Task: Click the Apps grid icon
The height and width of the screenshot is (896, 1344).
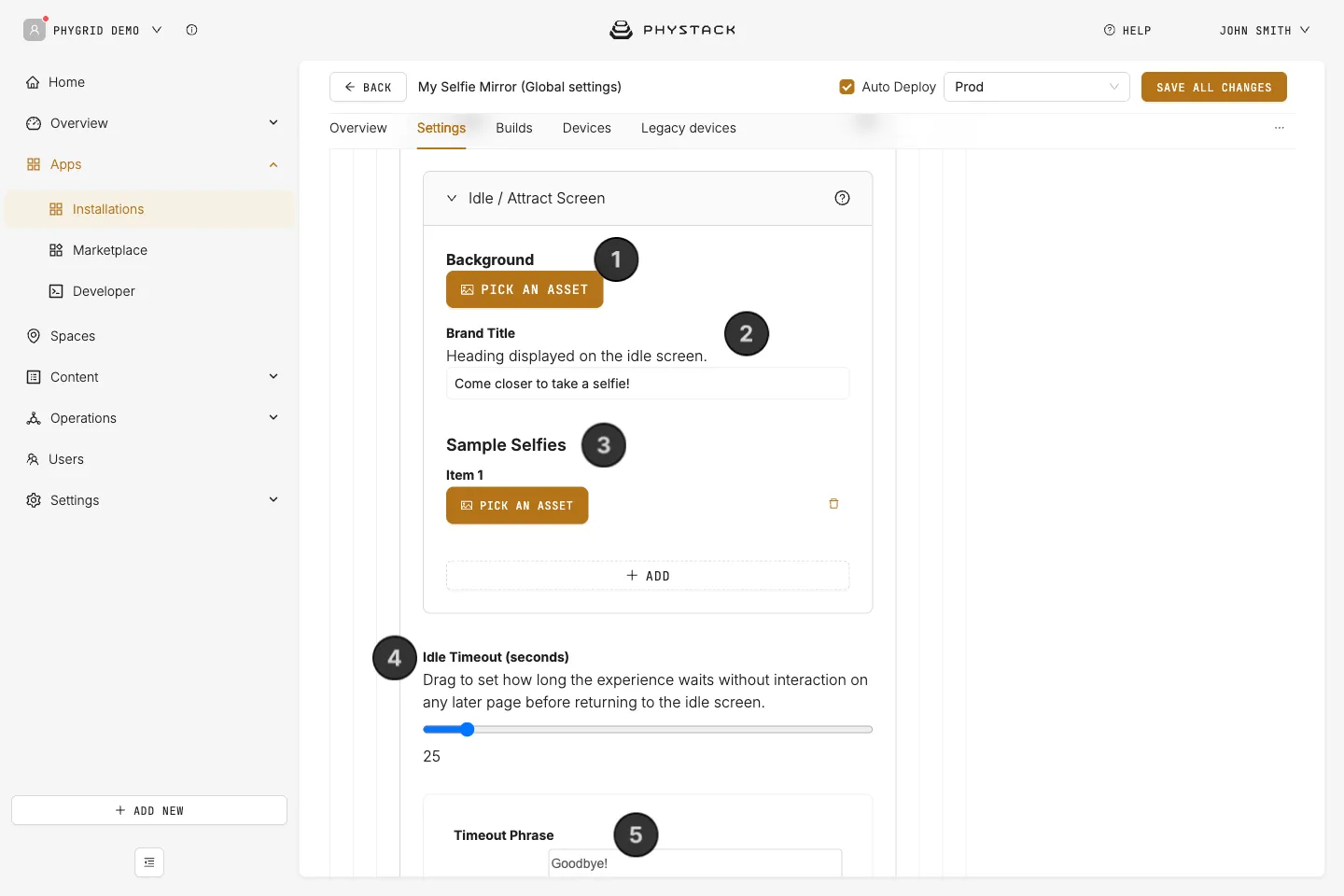Action: [34, 164]
